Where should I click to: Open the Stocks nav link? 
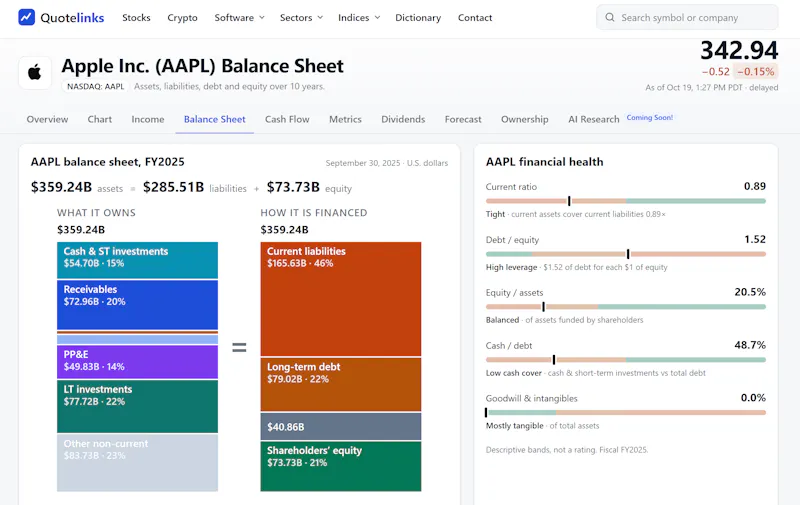point(136,17)
